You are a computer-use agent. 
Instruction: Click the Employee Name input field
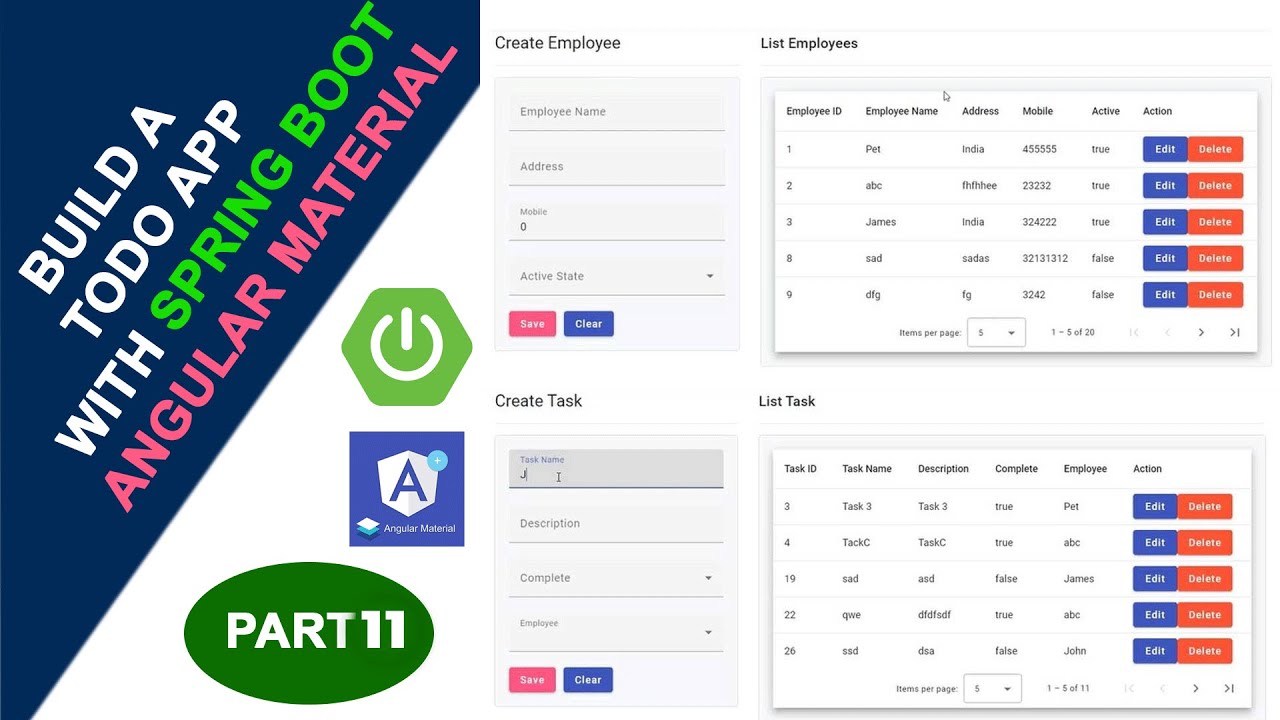(617, 112)
